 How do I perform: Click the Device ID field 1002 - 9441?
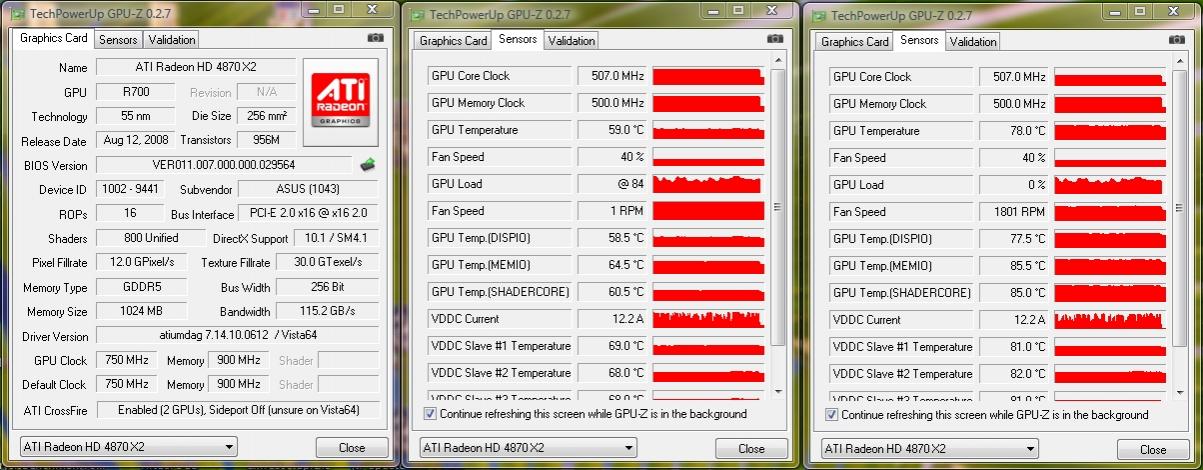(130, 189)
